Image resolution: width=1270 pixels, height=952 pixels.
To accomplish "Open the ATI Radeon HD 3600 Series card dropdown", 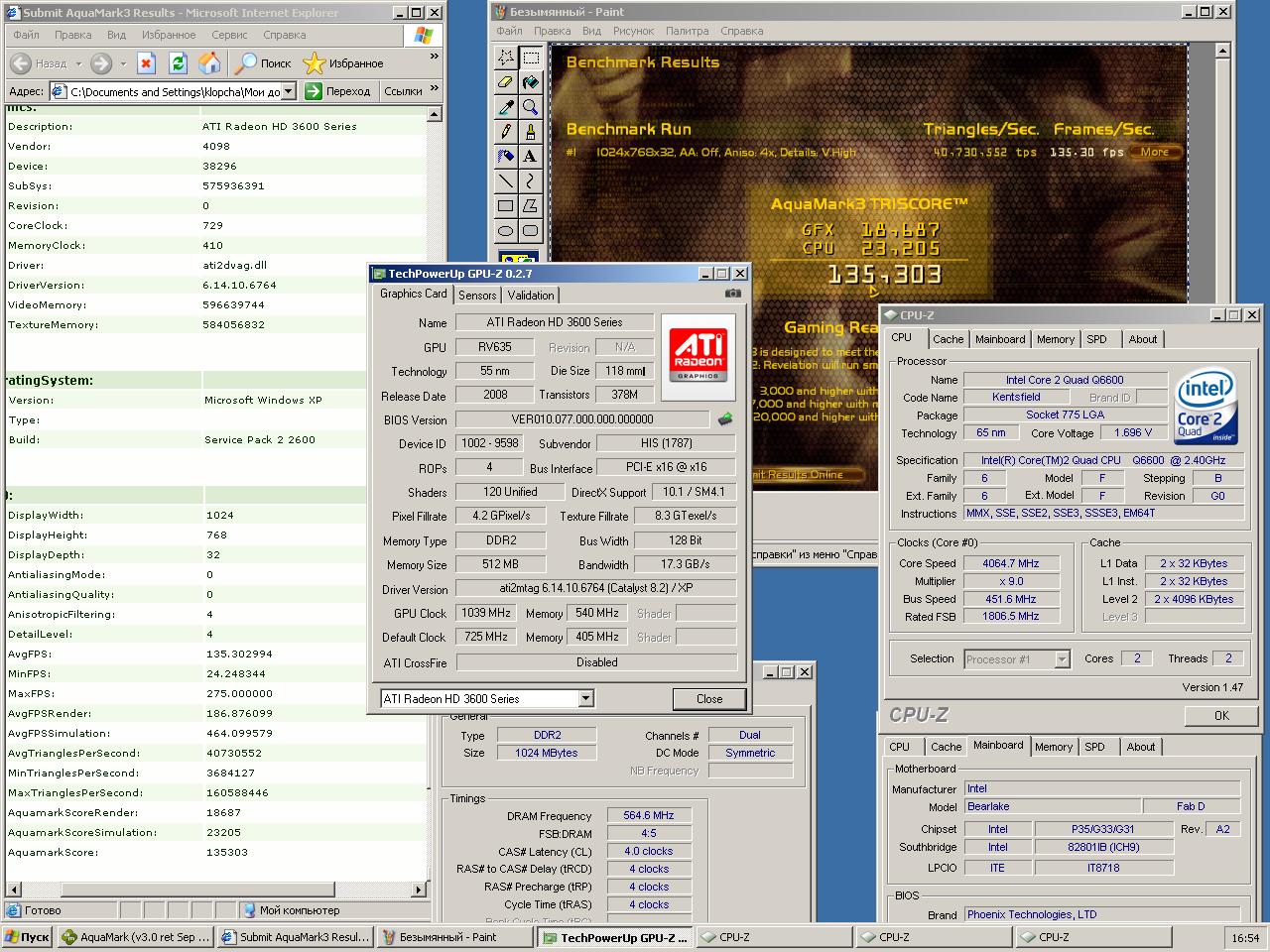I will tap(585, 699).
